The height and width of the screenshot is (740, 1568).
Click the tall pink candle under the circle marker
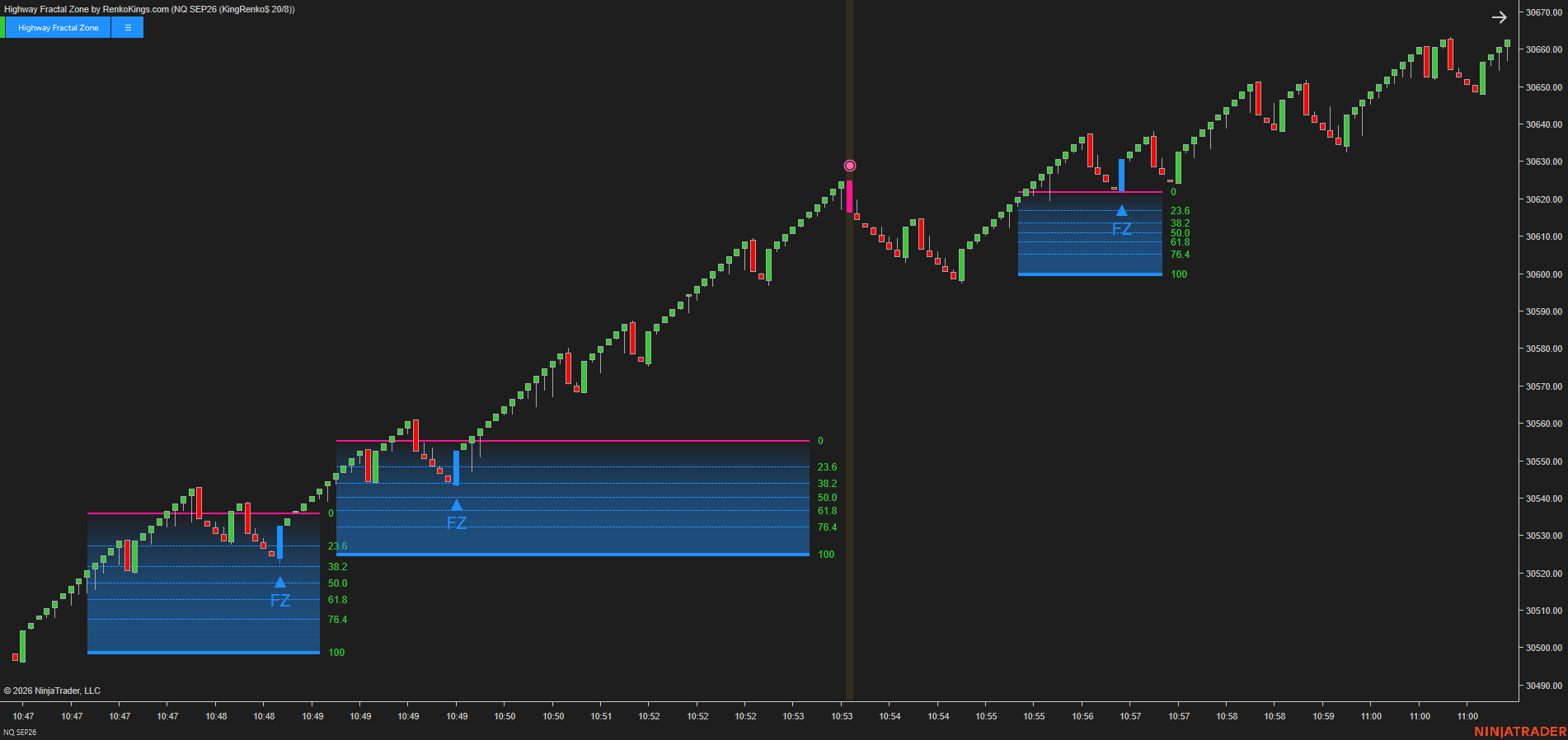point(850,196)
